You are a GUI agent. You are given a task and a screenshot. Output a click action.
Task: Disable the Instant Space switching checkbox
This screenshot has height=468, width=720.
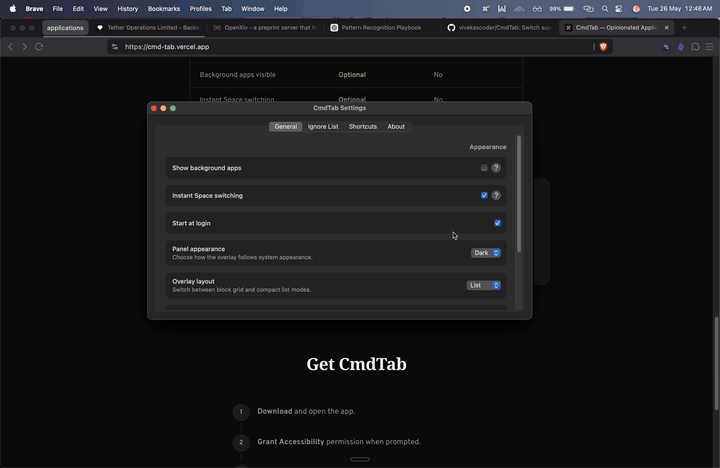click(x=484, y=195)
